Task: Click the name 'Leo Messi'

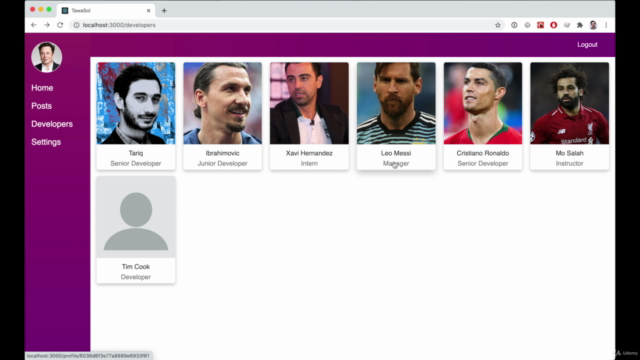Action: tap(396, 153)
